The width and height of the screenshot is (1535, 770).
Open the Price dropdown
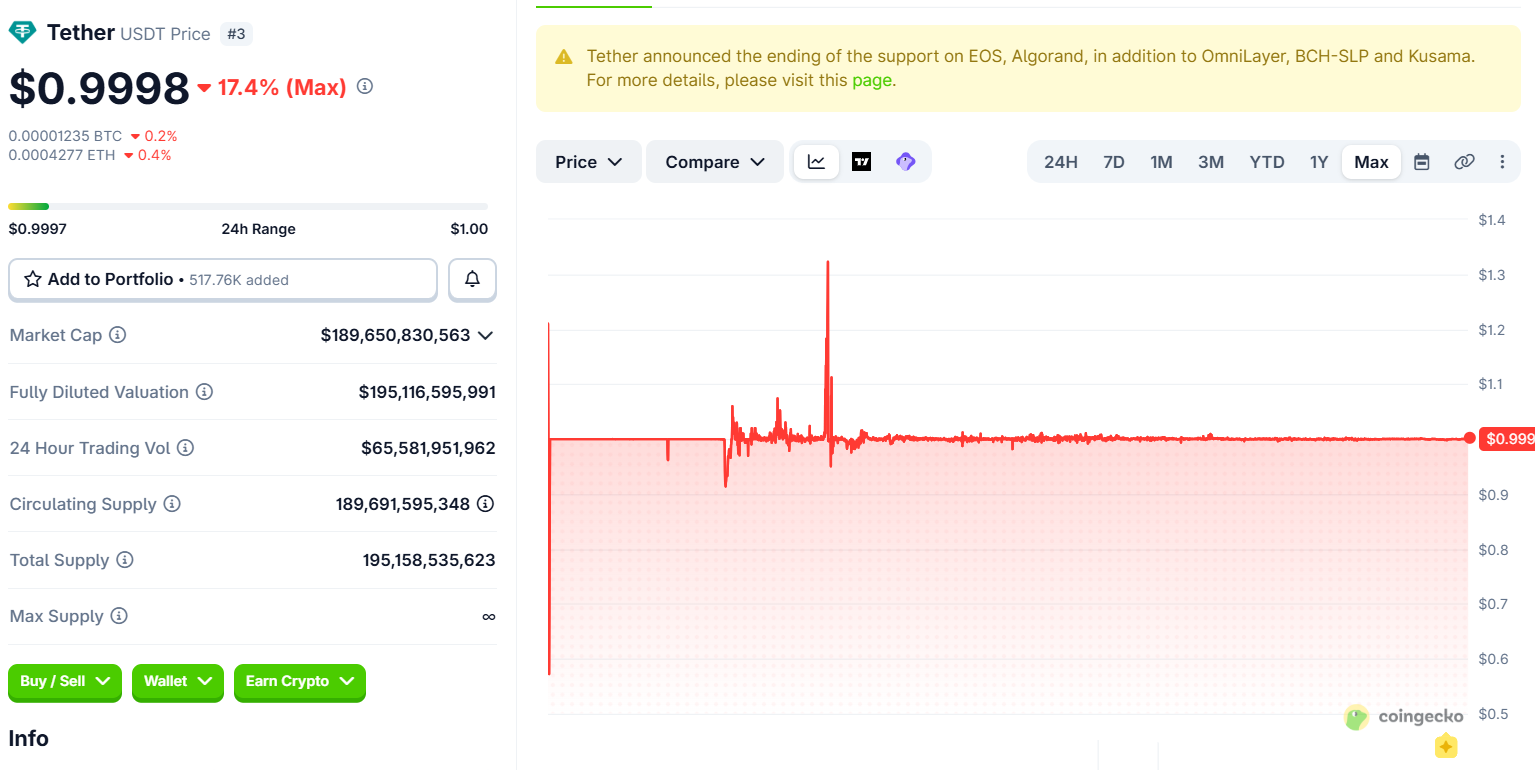[589, 162]
